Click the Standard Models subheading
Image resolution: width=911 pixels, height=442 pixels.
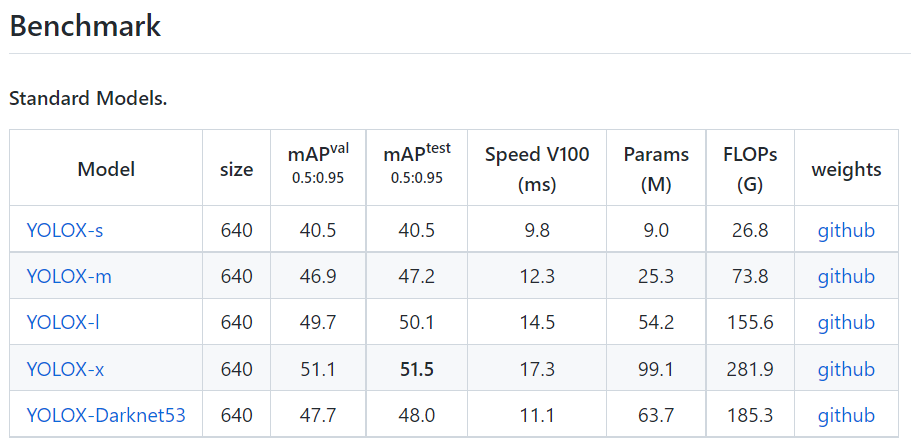[88, 99]
